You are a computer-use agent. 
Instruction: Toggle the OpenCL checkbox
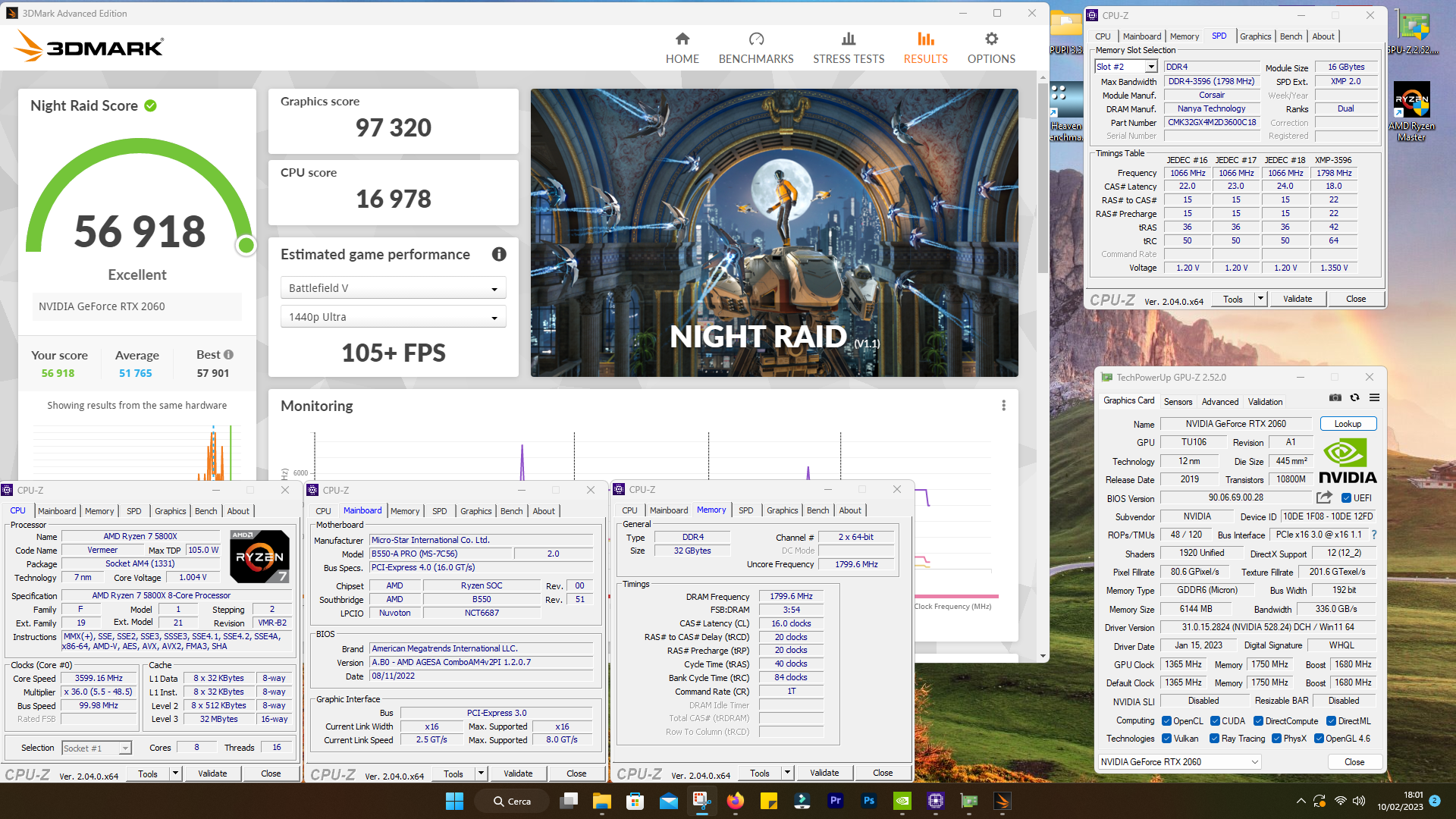coord(1166,721)
